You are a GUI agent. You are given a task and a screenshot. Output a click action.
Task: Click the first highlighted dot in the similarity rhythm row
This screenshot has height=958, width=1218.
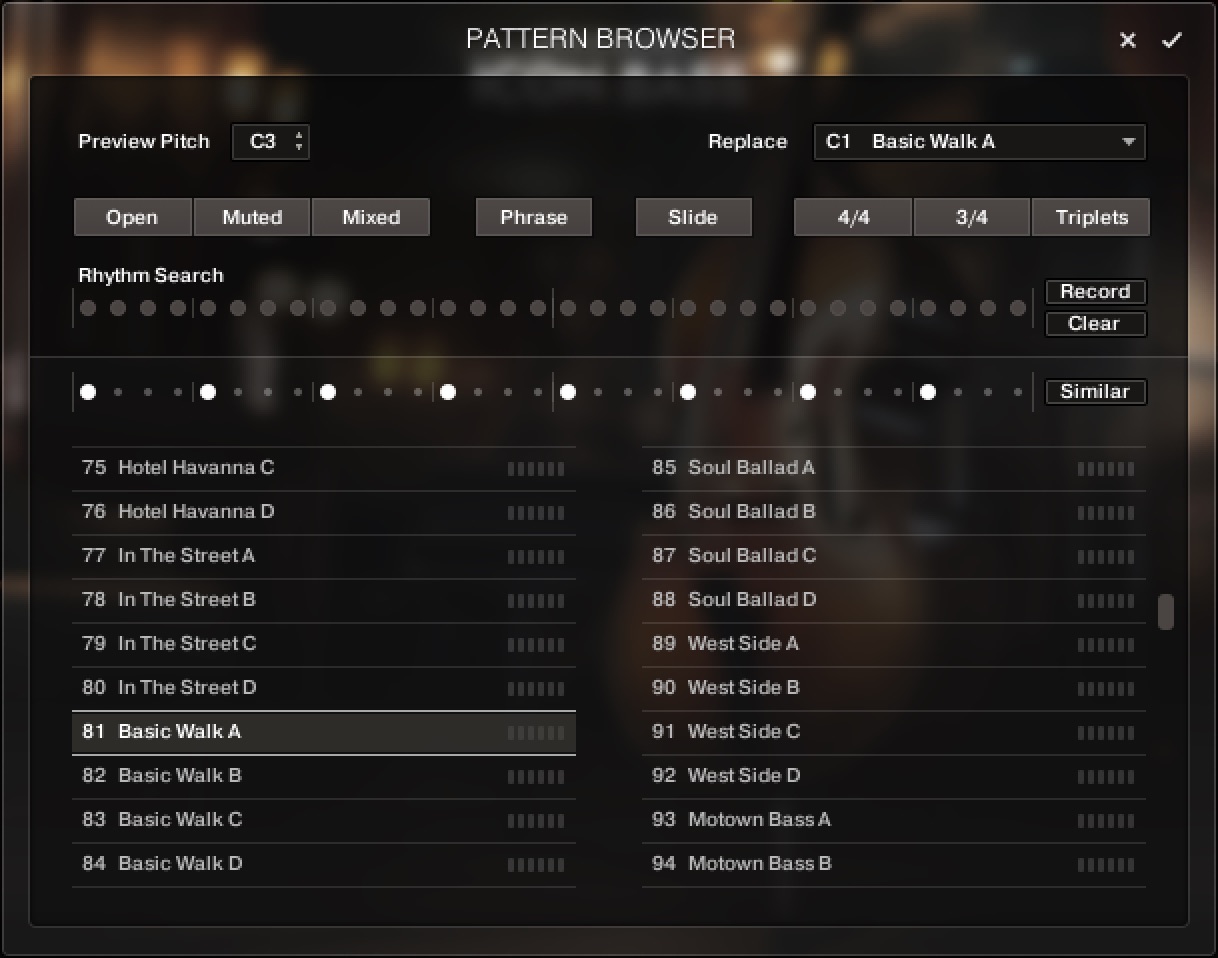87,392
